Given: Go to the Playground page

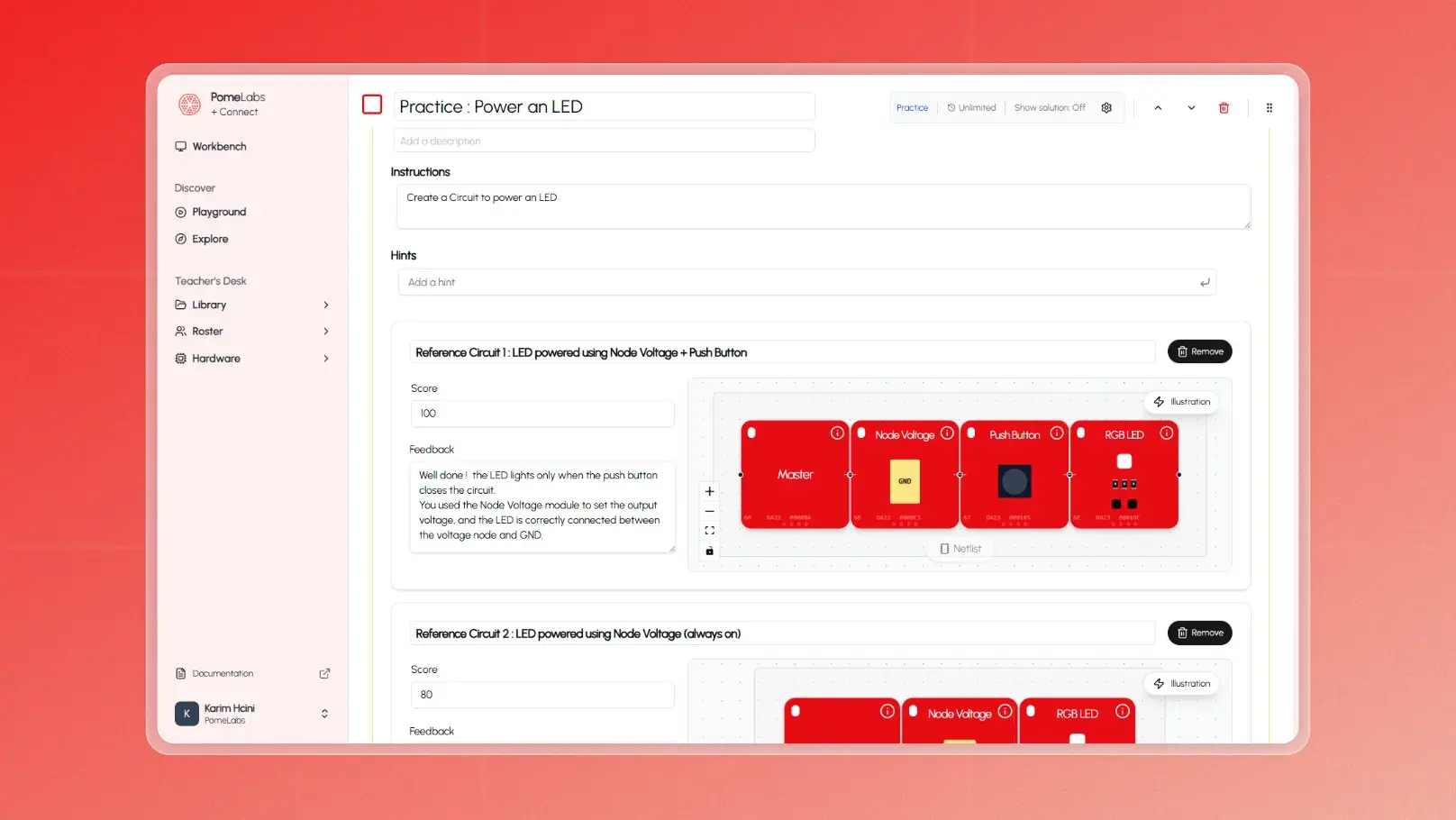Looking at the screenshot, I should [x=211, y=213].
